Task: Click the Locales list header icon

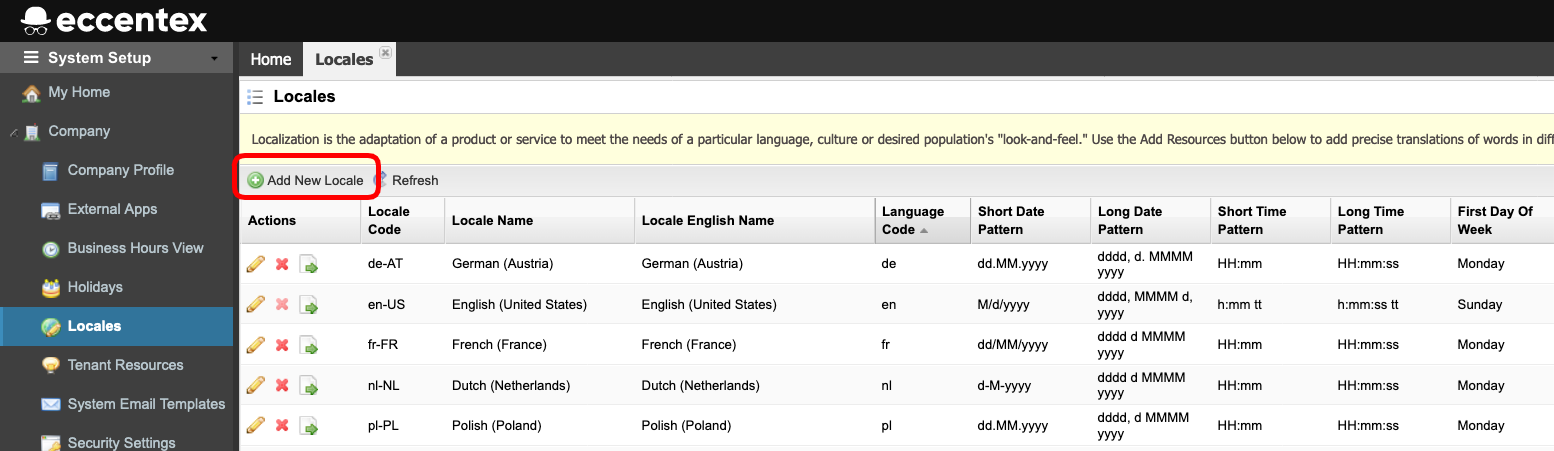Action: (255, 97)
